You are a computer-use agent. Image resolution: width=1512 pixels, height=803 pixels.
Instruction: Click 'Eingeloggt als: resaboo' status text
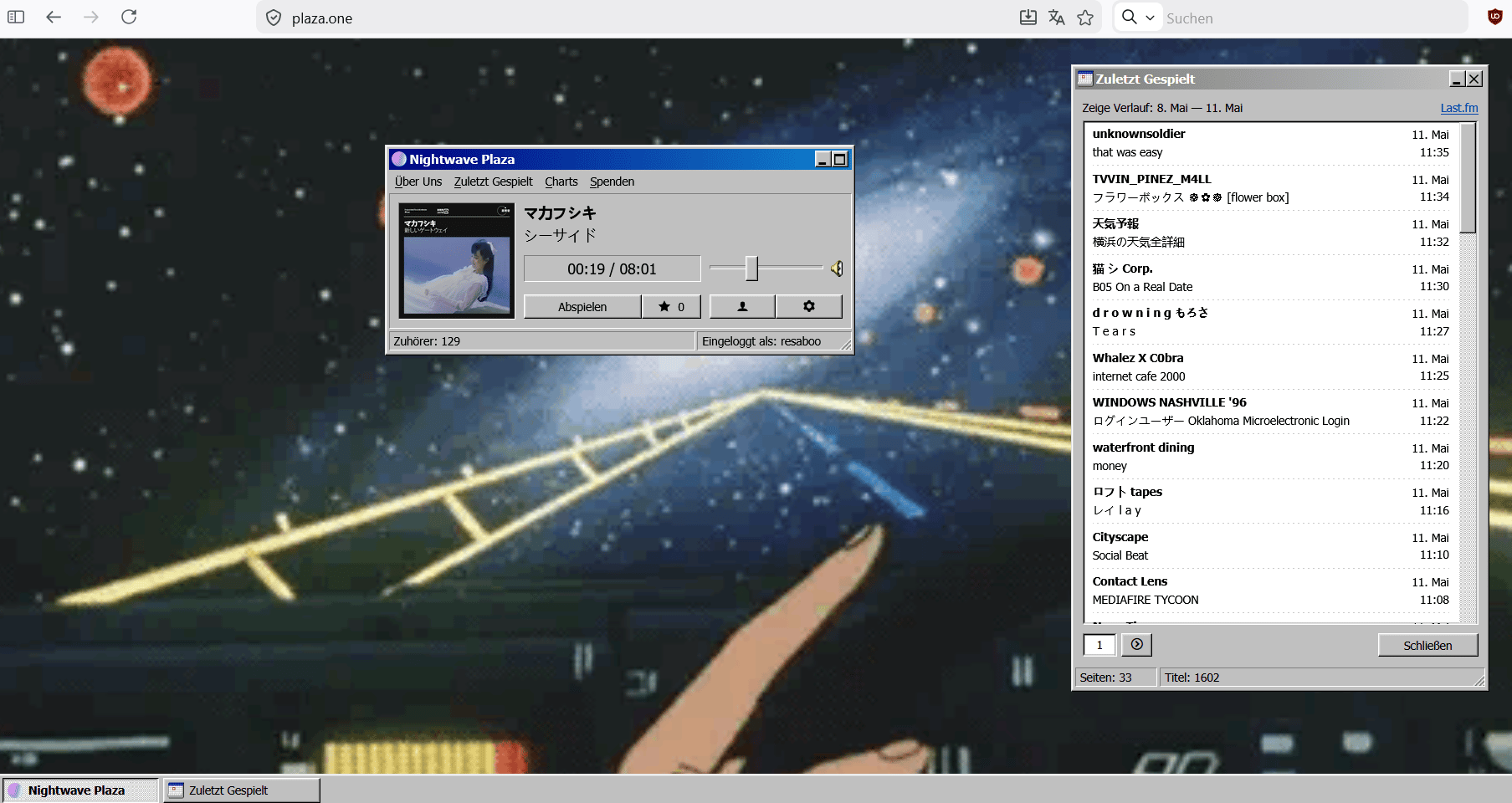coord(761,341)
